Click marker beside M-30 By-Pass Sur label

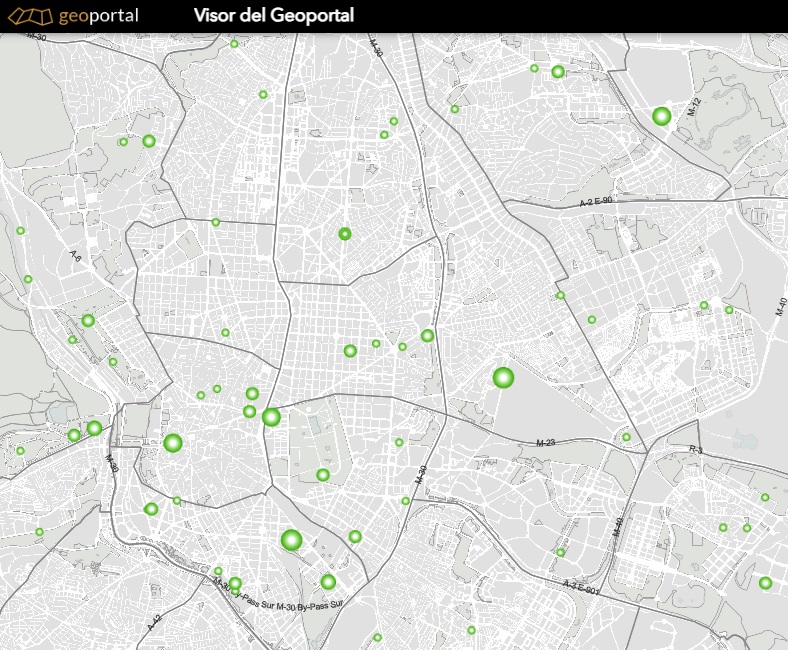235,584
